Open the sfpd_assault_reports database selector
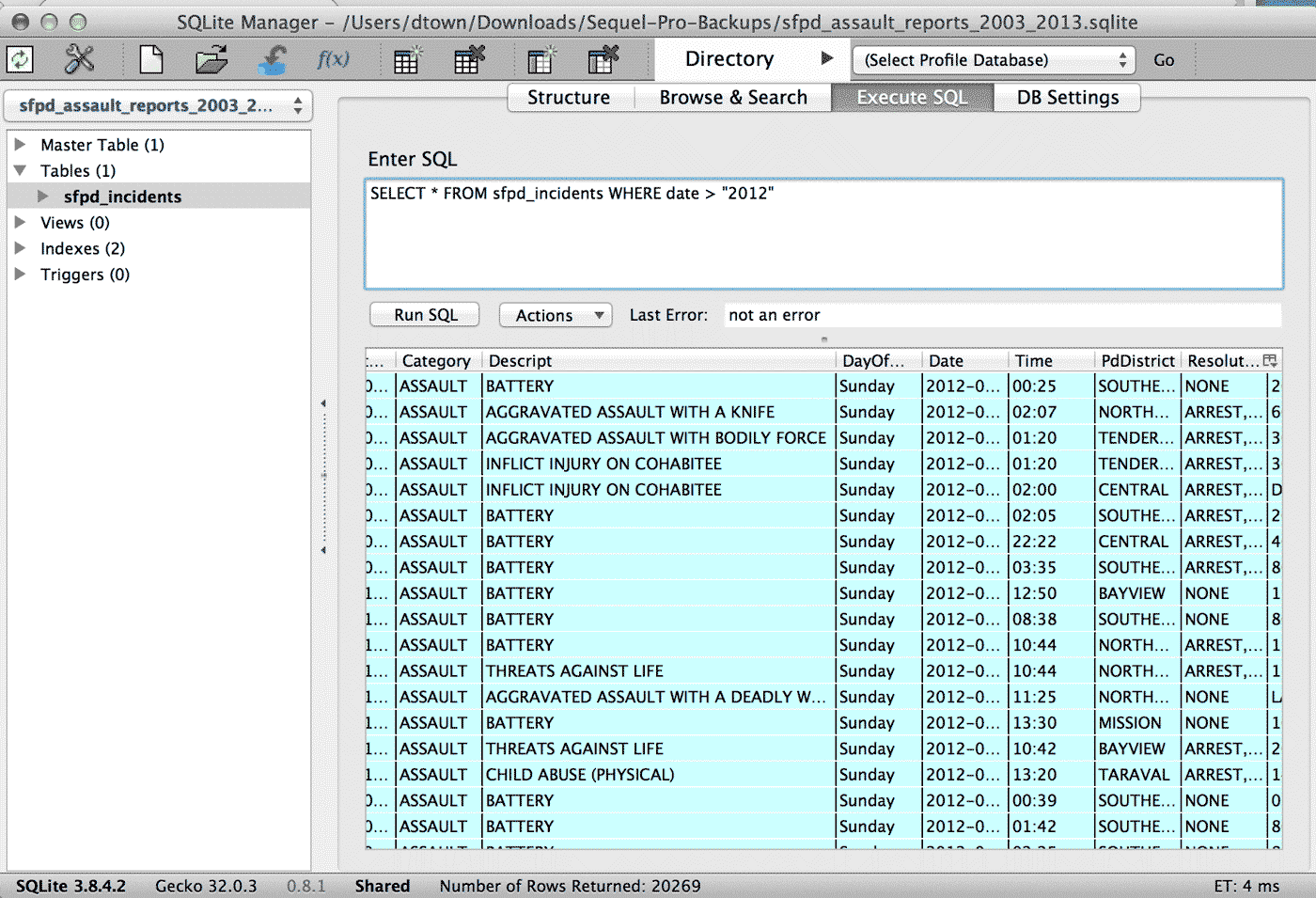Image resolution: width=1316 pixels, height=898 pixels. tap(159, 105)
